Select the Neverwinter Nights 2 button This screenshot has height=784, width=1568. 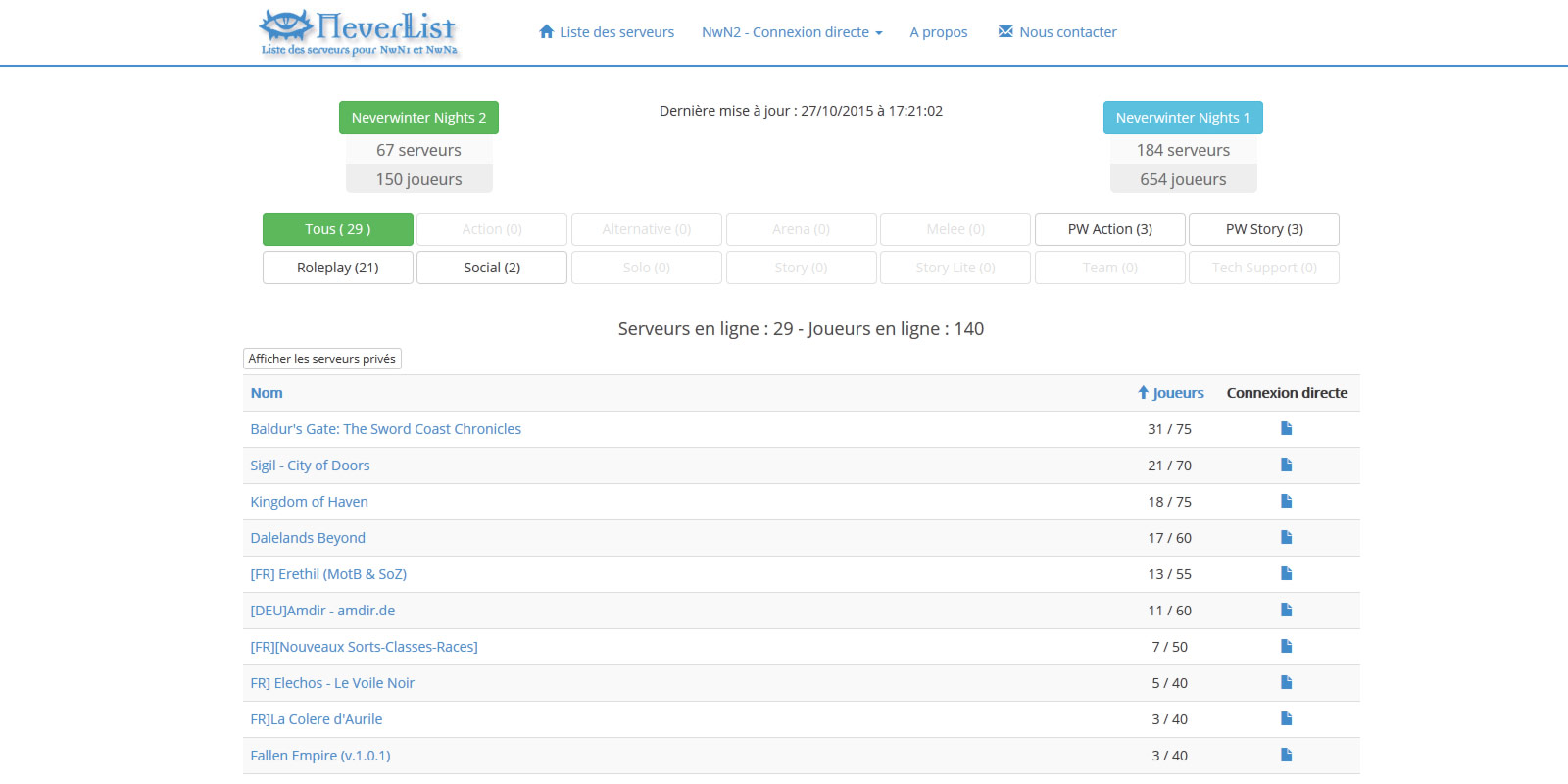point(418,118)
